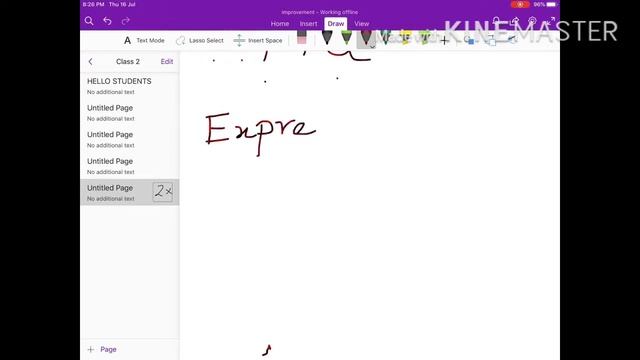
Task: Pick the black pen
Action: [327, 38]
